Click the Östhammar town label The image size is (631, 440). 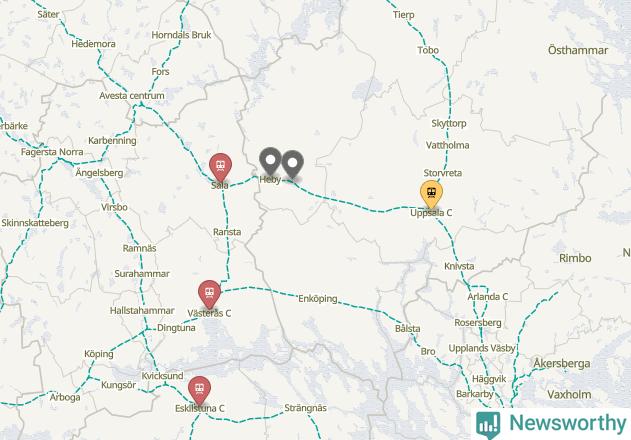click(578, 50)
